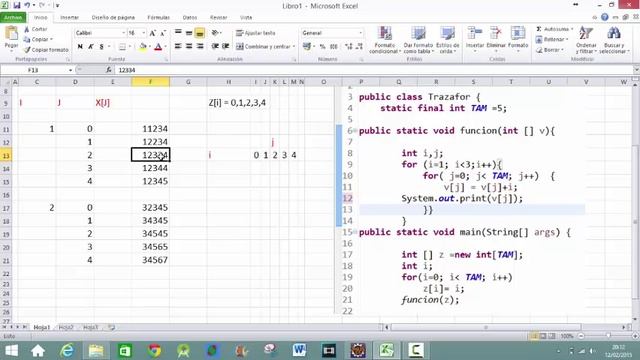The image size is (640, 360).
Task: Open Excel help question mark
Action: coord(604,17)
